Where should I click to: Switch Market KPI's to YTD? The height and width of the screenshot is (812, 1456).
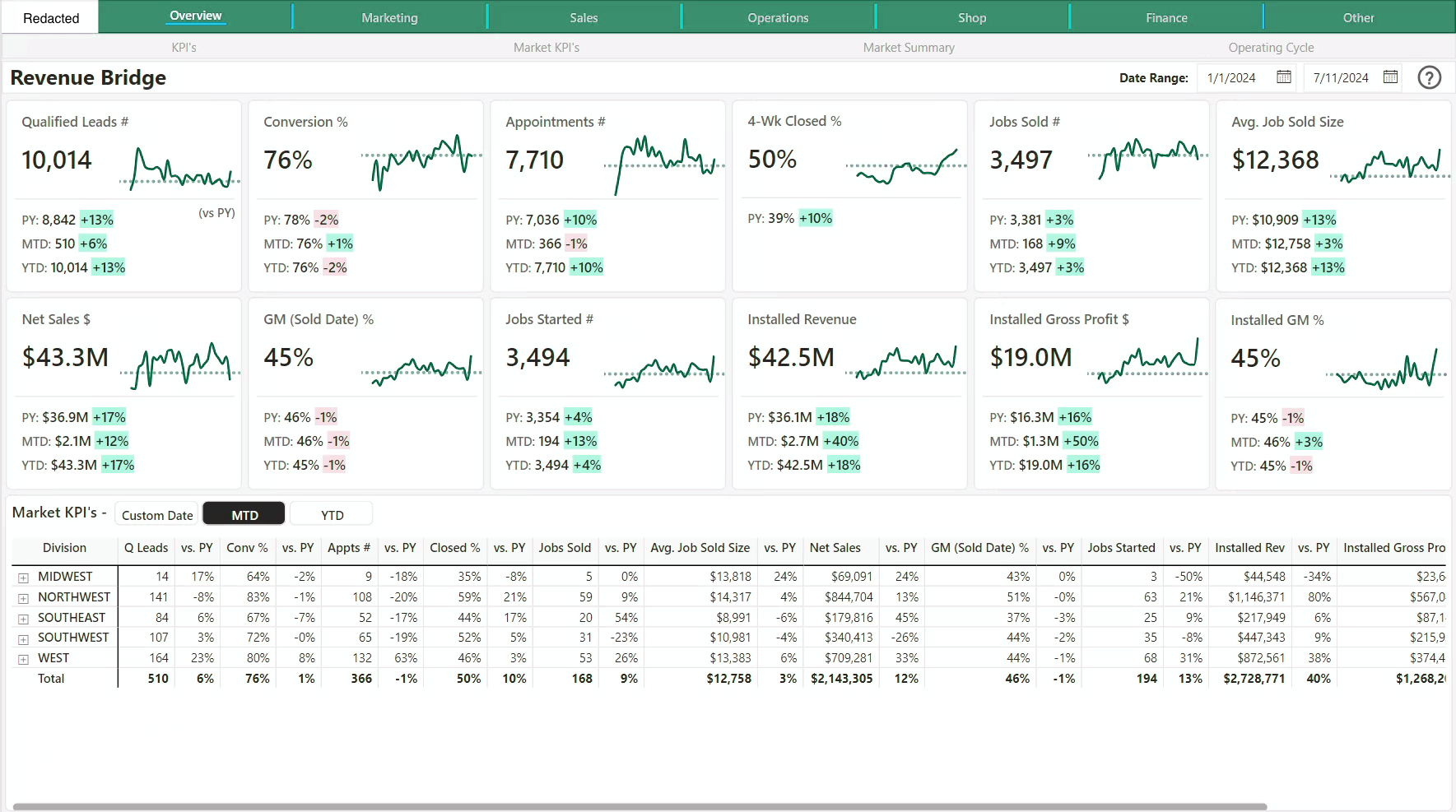332,515
